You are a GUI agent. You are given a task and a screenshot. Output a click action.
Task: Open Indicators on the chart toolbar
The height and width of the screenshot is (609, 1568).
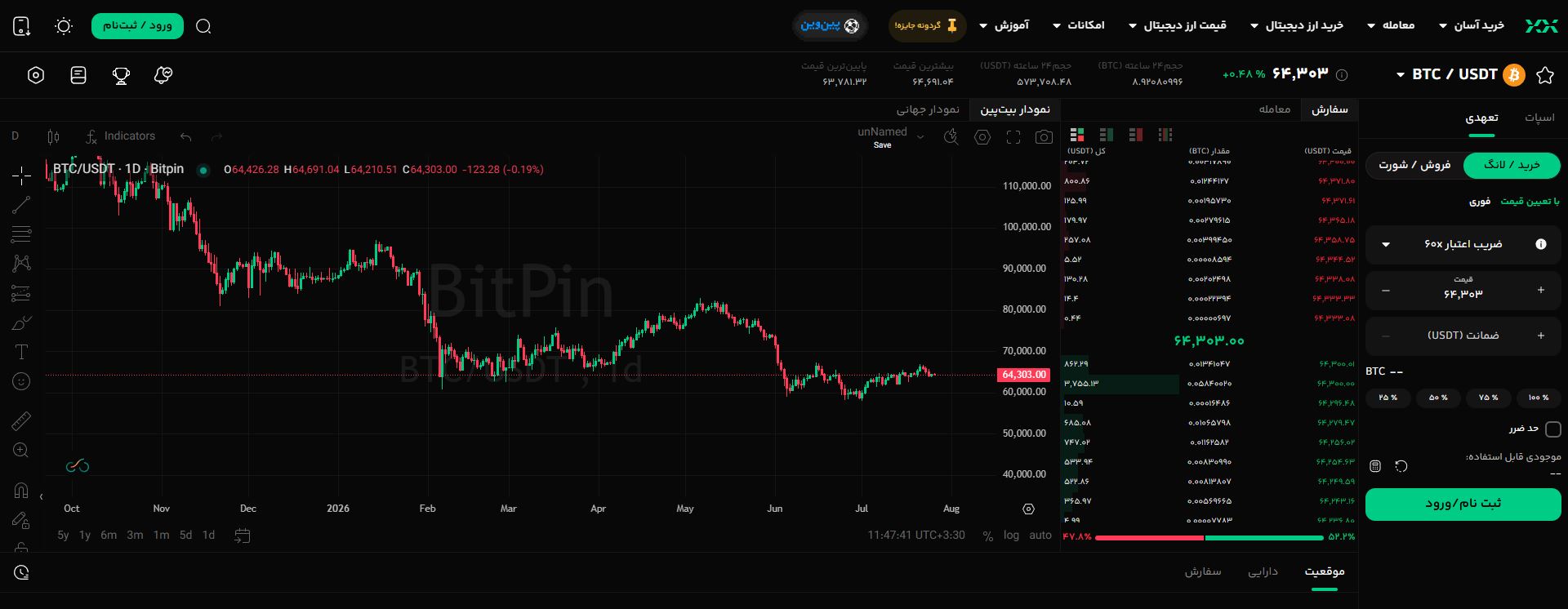click(120, 136)
